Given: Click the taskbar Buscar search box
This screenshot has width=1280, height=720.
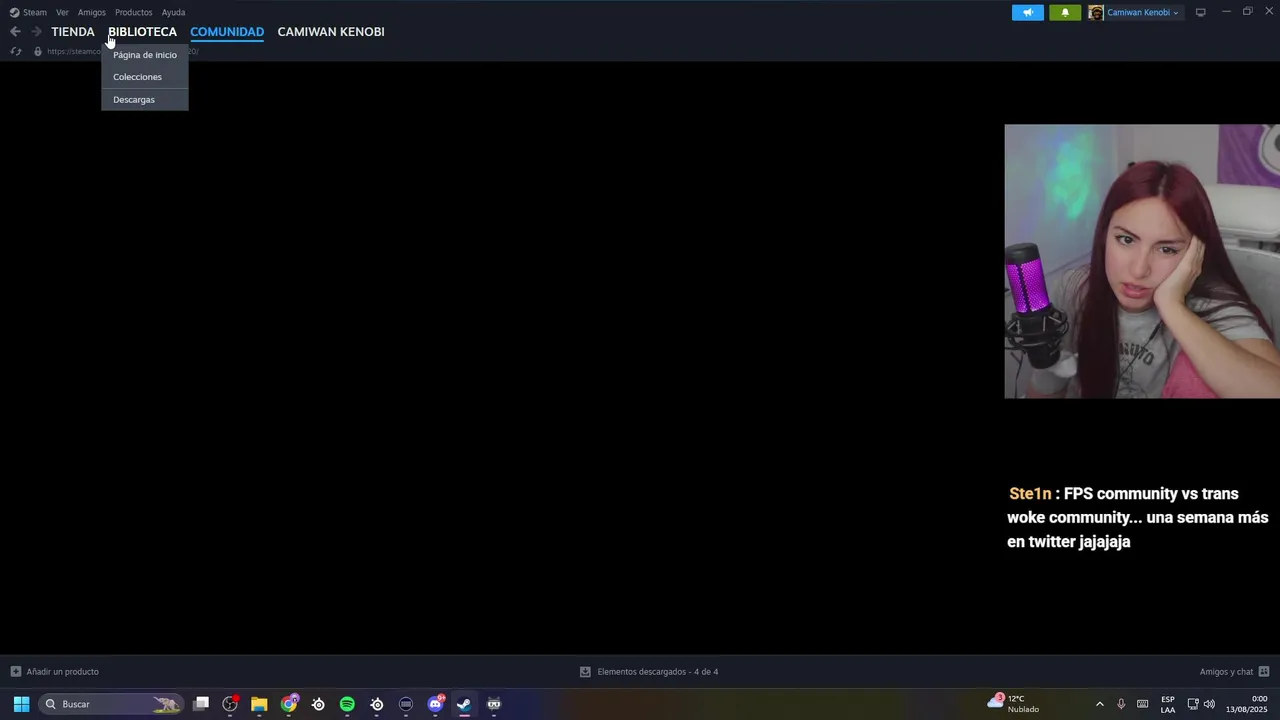Looking at the screenshot, I should (x=111, y=704).
